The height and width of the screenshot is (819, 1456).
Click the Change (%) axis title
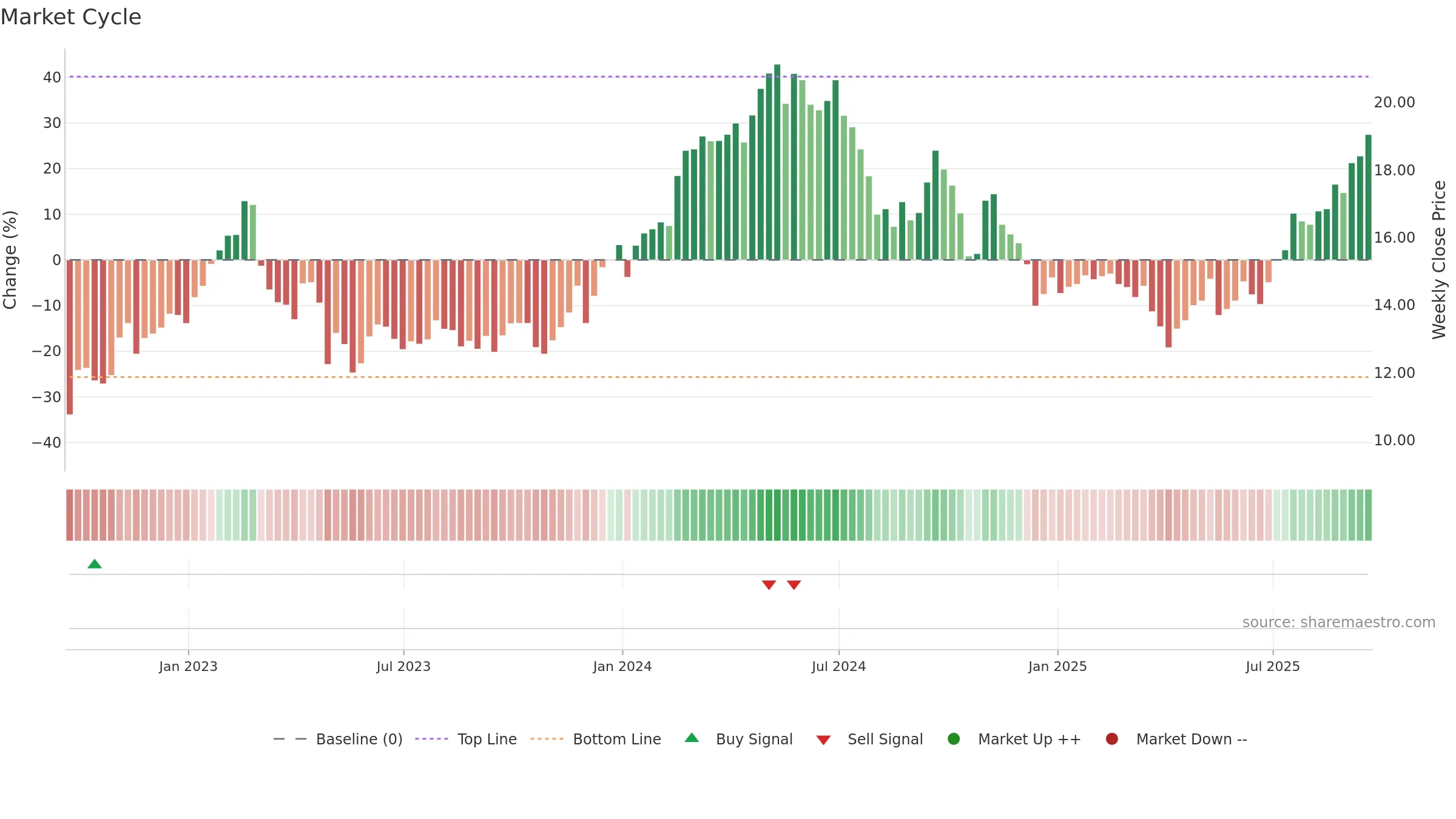point(10,260)
